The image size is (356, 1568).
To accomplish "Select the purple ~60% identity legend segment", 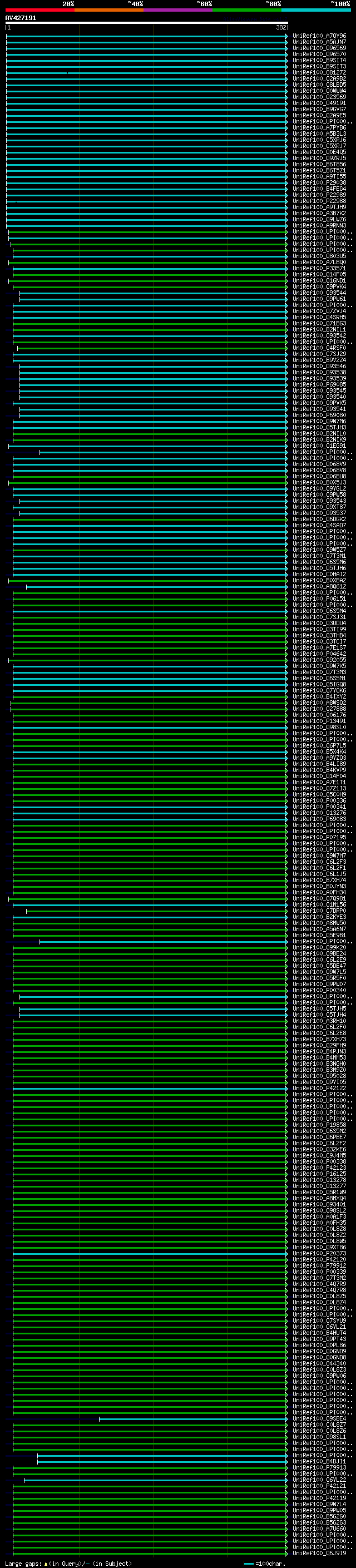I will [177, 10].
